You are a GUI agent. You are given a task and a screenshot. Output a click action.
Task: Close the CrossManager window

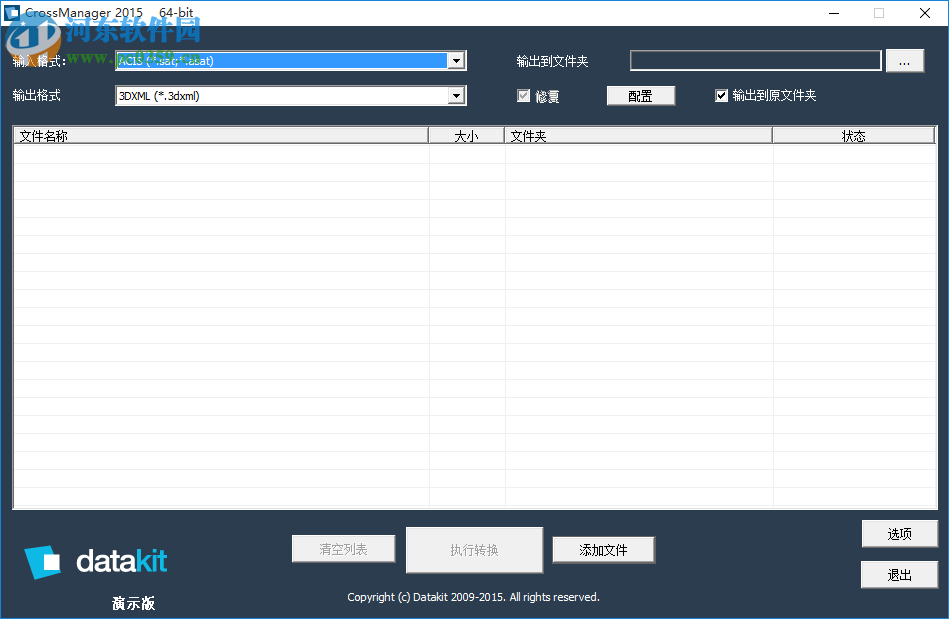[x=925, y=13]
